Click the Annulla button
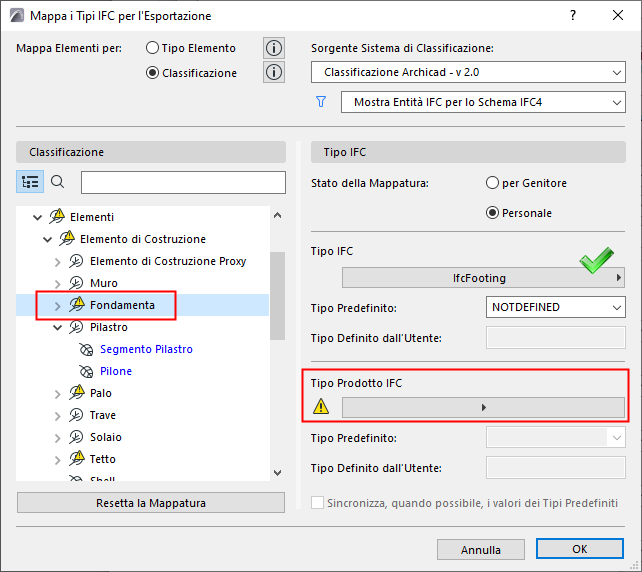 coord(481,549)
